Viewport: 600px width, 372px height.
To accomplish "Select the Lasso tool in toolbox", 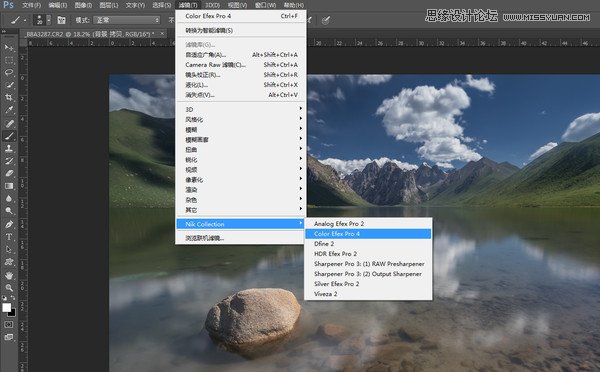I will point(9,72).
